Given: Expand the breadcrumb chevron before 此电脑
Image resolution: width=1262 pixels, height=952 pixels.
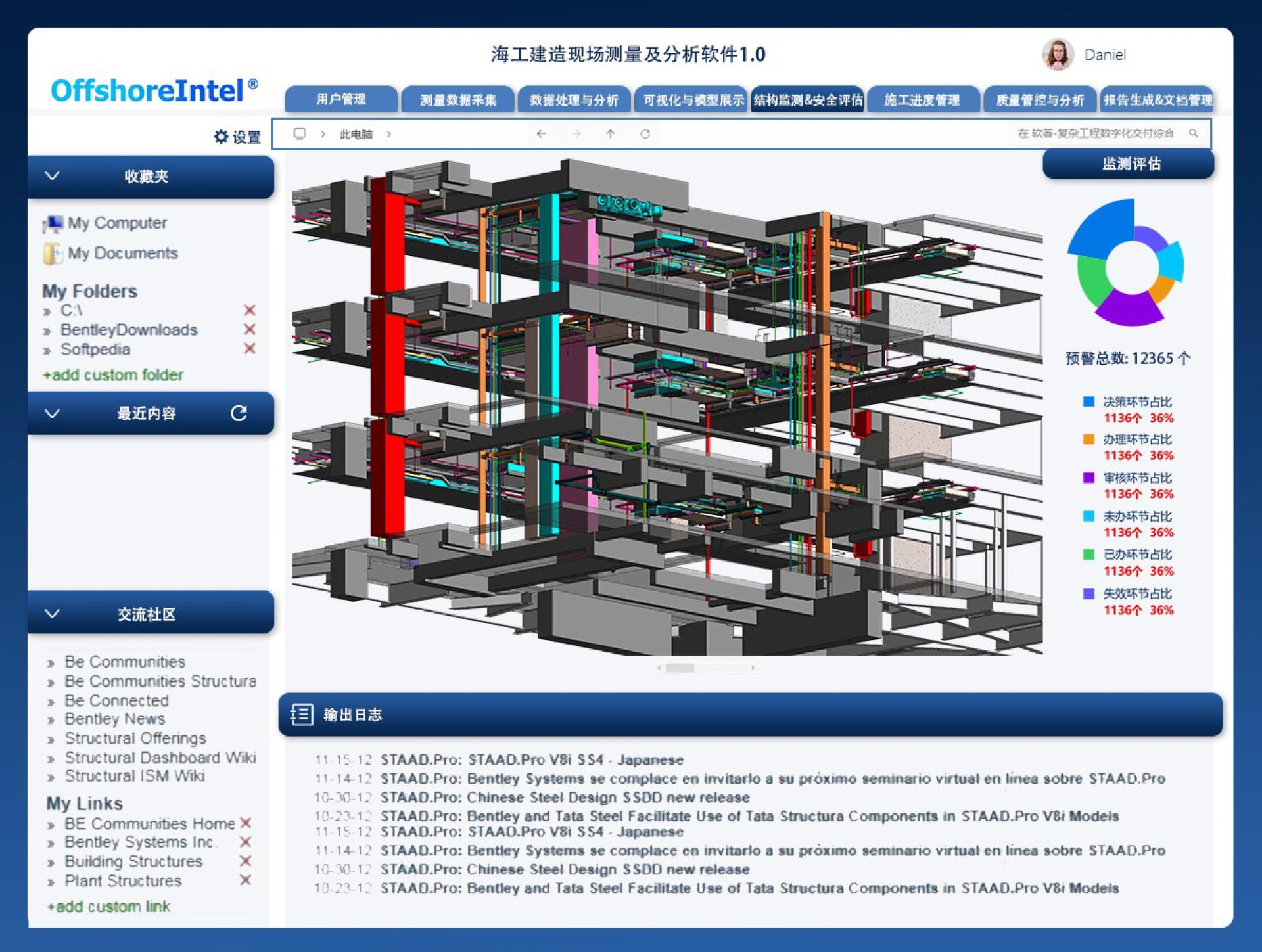Looking at the screenshot, I should (x=323, y=134).
